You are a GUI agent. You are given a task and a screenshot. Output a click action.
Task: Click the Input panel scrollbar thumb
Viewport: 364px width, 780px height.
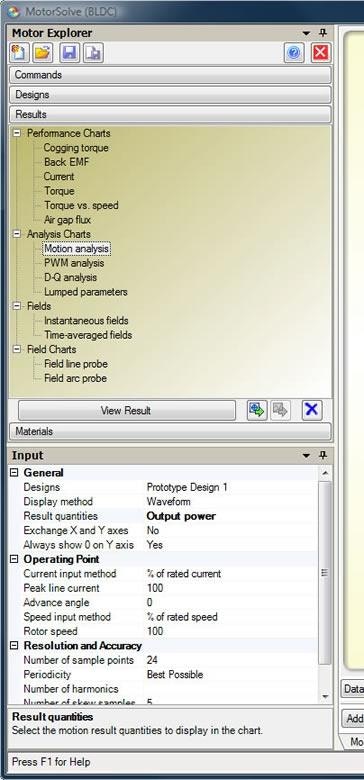pos(325,573)
